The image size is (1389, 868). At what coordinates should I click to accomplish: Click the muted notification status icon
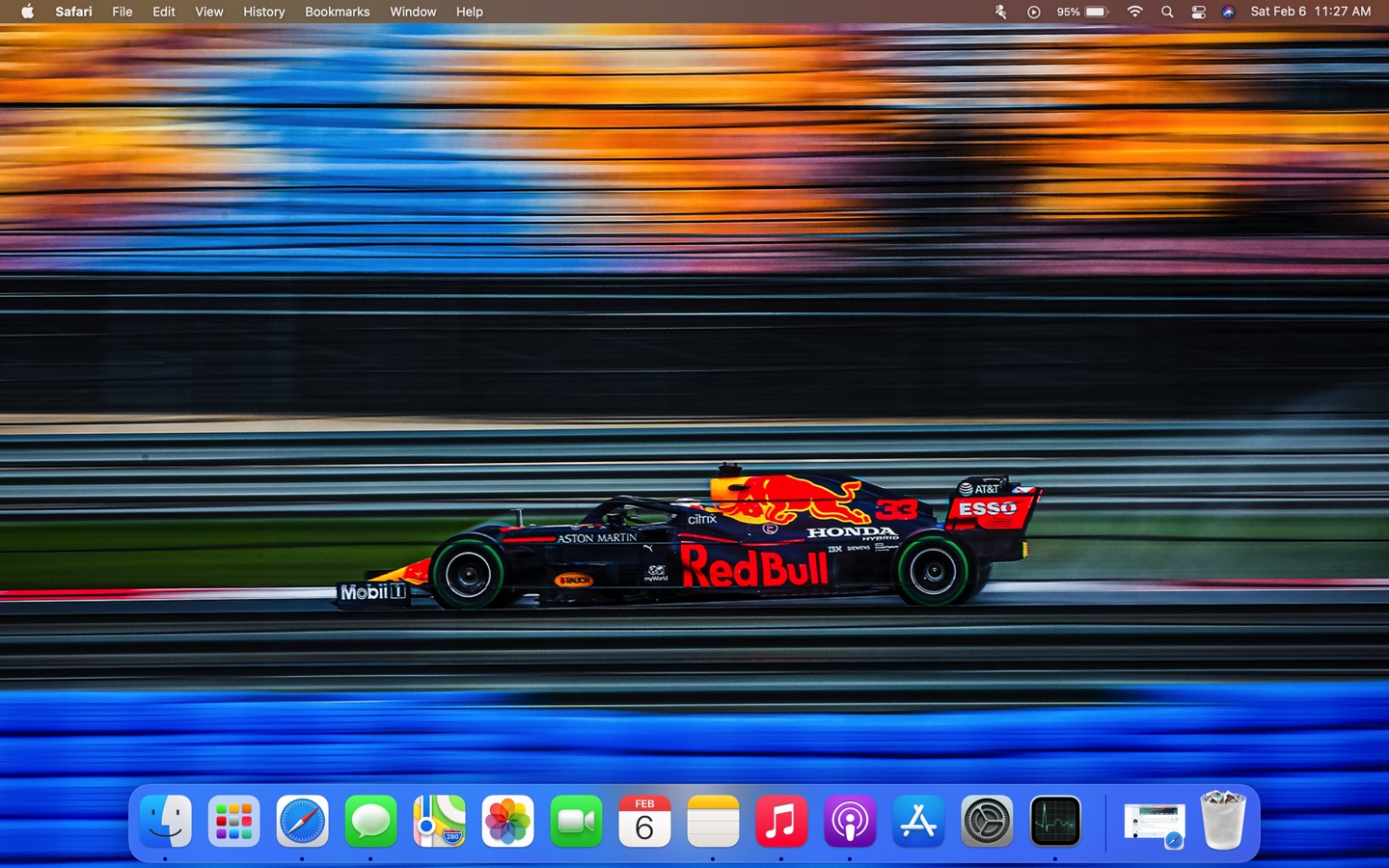tap(1001, 12)
